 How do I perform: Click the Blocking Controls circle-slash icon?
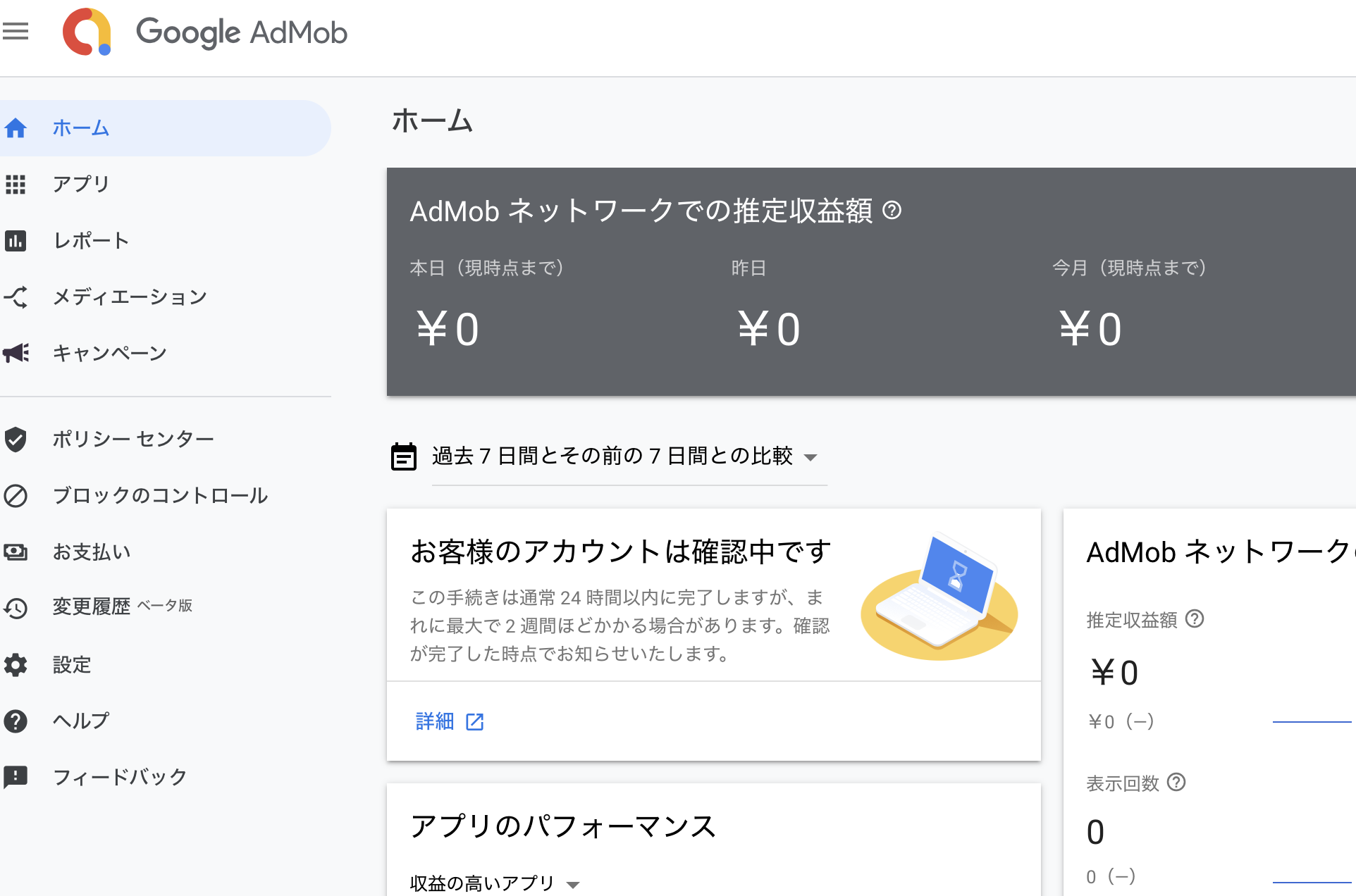click(x=16, y=495)
